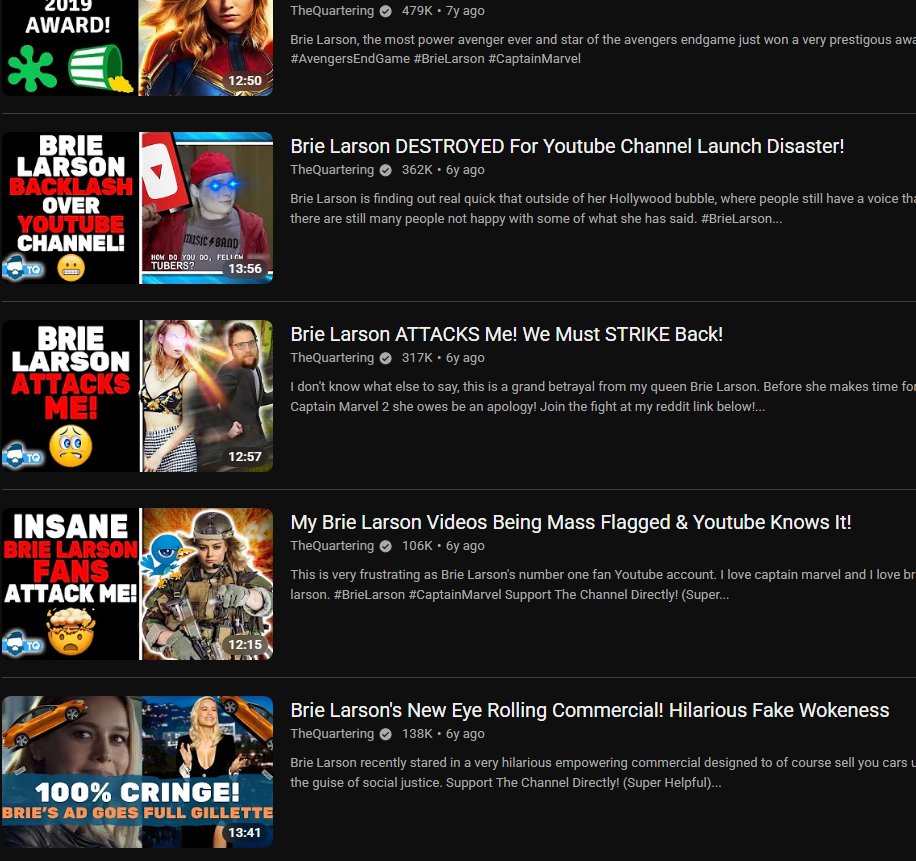Click verified badge beside the 479K views channel

pos(386,11)
